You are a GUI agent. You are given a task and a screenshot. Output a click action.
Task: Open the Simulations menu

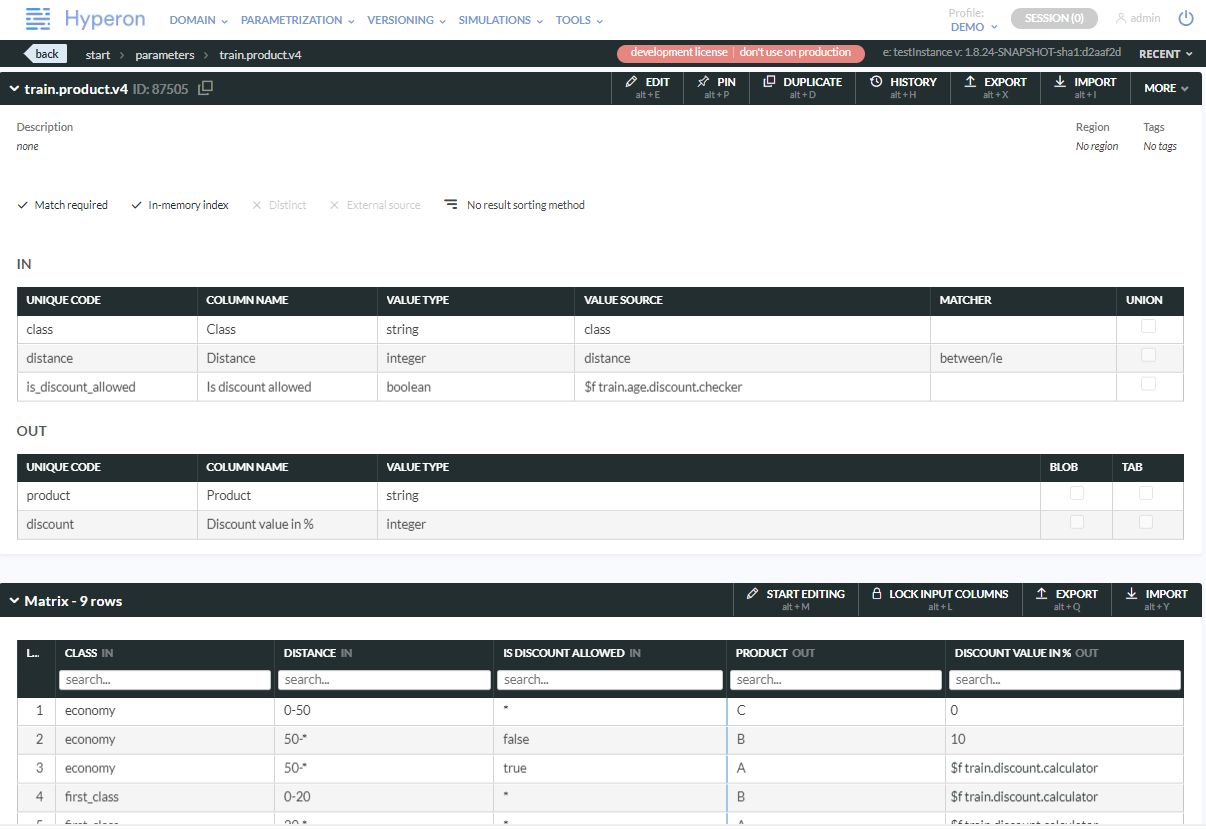tap(500, 20)
